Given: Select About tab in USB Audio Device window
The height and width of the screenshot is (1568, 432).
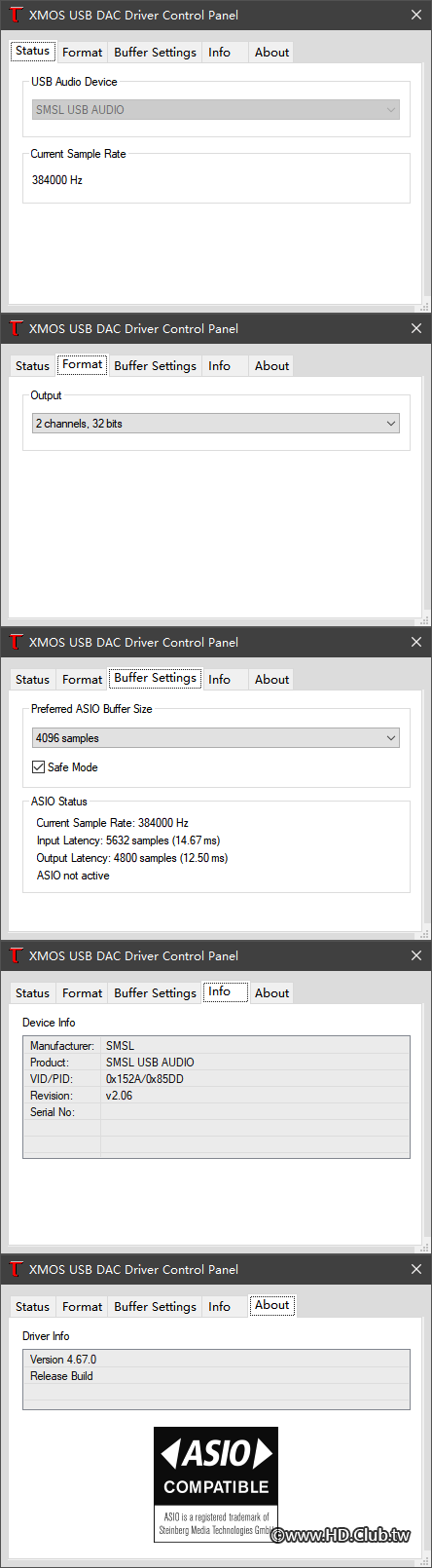Looking at the screenshot, I should (271, 53).
